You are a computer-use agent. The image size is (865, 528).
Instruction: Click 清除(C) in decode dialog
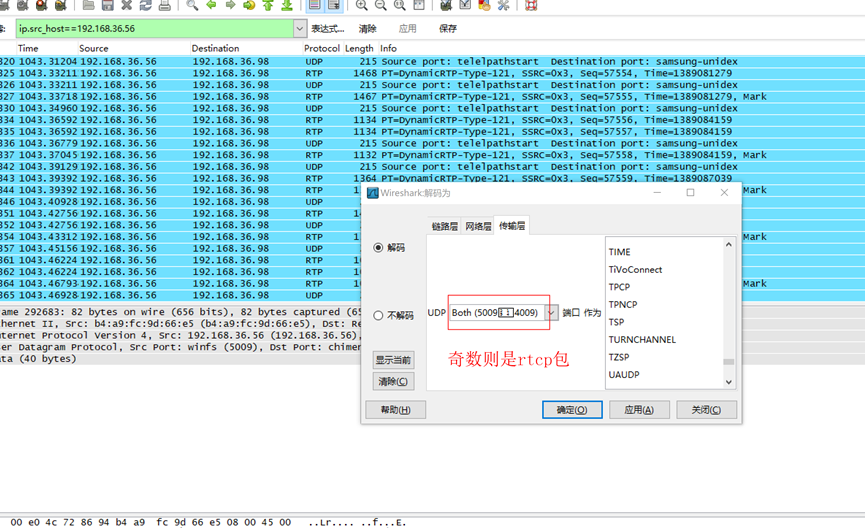[393, 381]
